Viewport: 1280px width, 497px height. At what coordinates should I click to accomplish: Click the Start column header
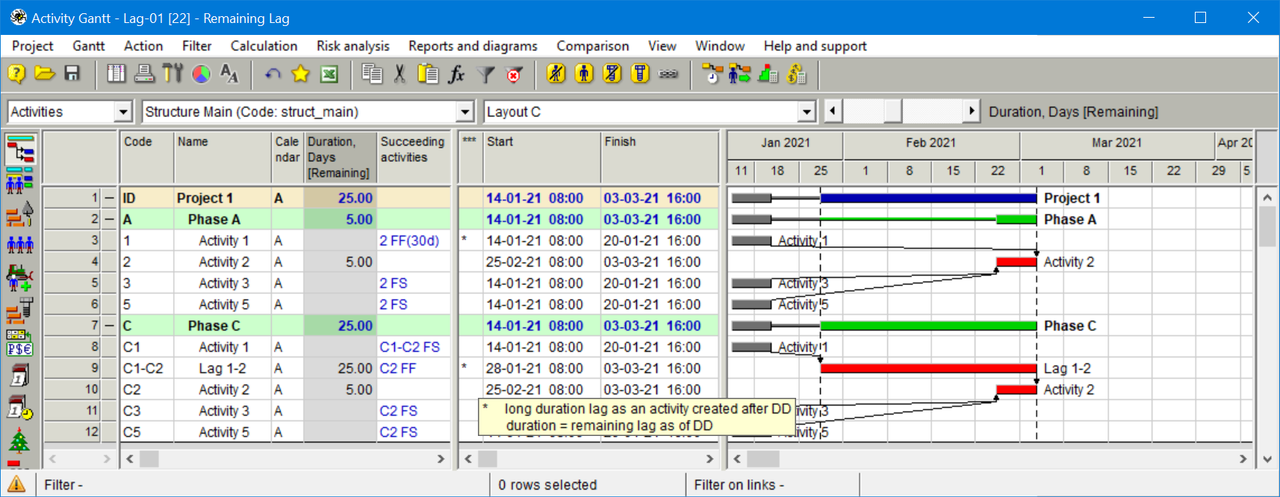click(542, 158)
